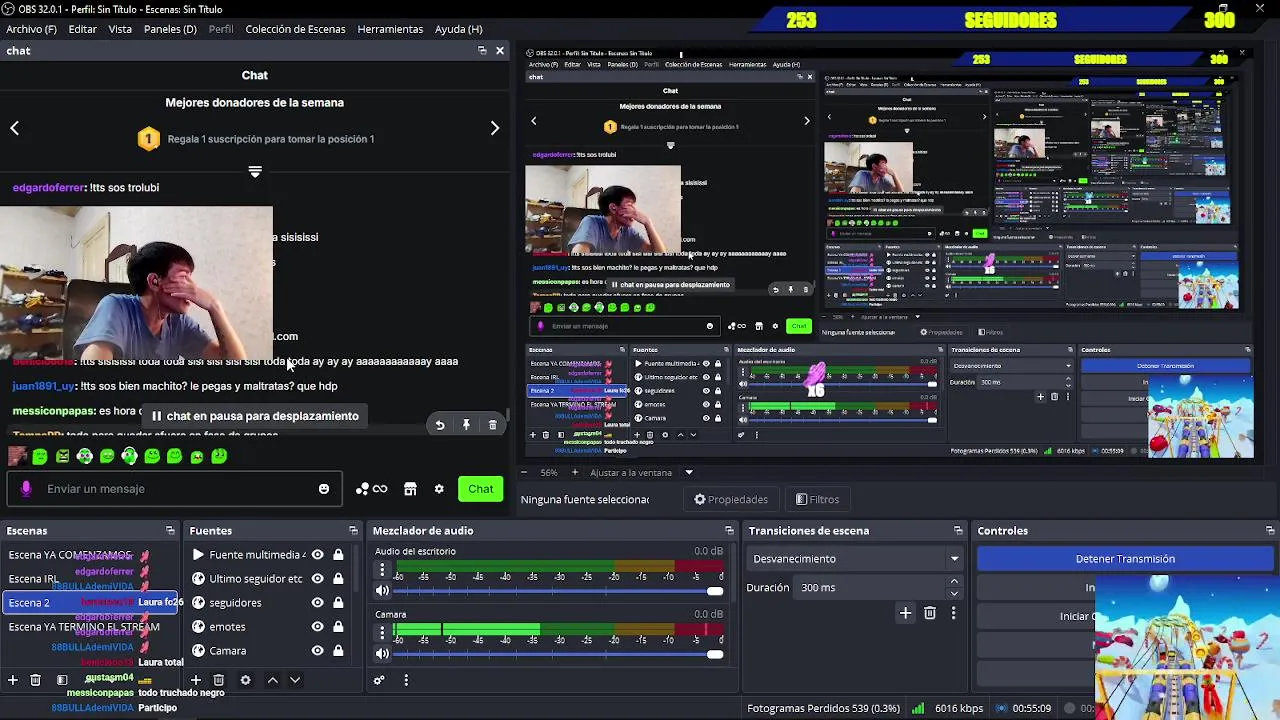Select scene Escena IRL
Screen dimensions: 1280x720
click(90, 579)
